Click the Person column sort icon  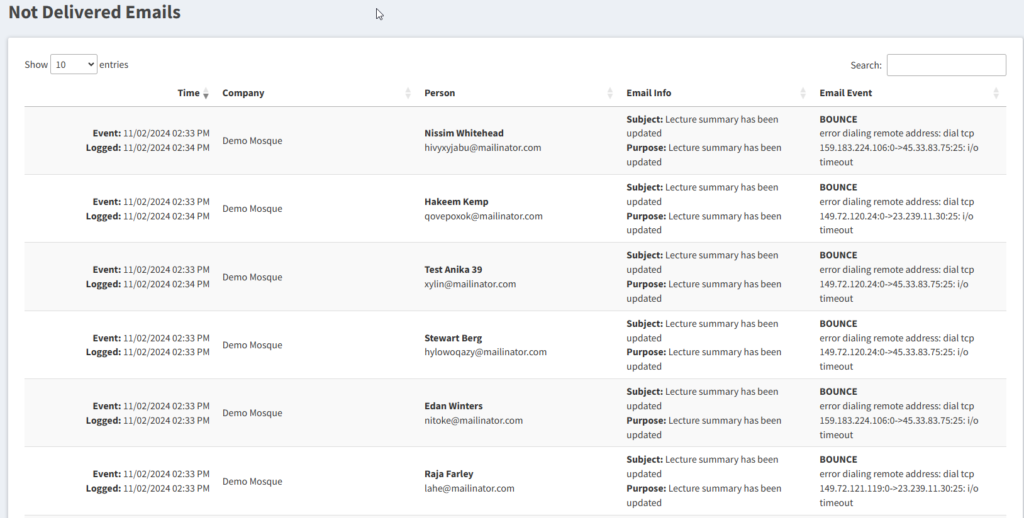610,93
